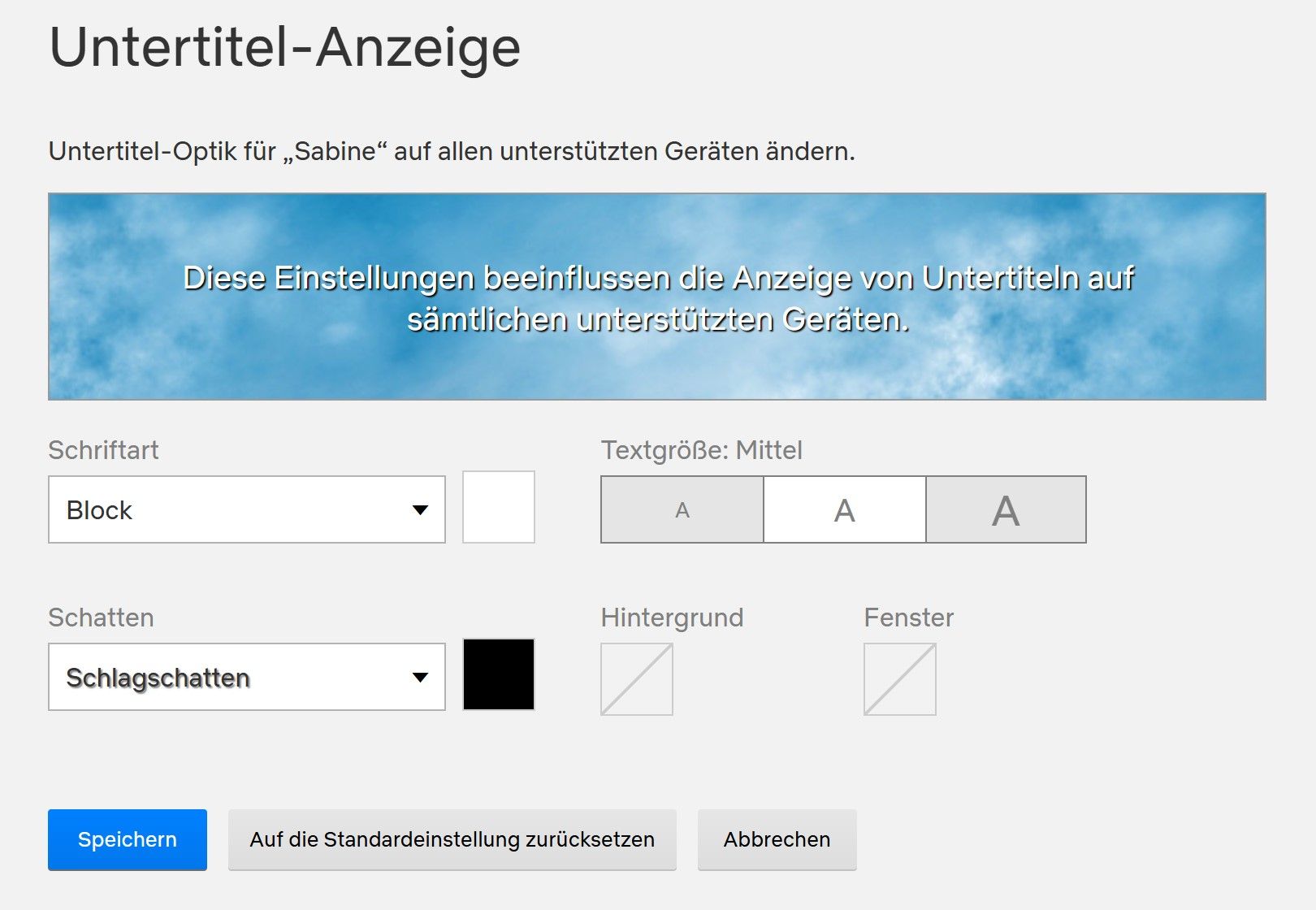Click the Textgröße: Mittel label
Screen dimensions: 1316x910
tap(702, 450)
